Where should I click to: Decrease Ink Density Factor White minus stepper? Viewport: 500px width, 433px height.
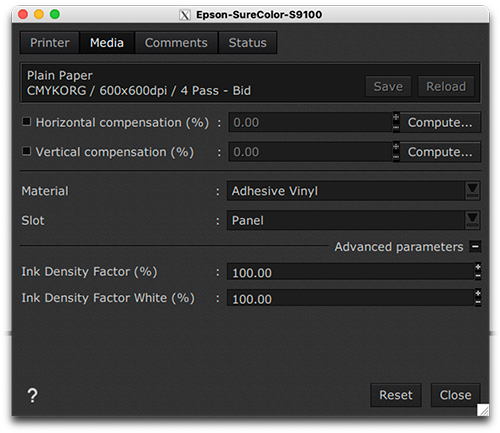tap(478, 302)
